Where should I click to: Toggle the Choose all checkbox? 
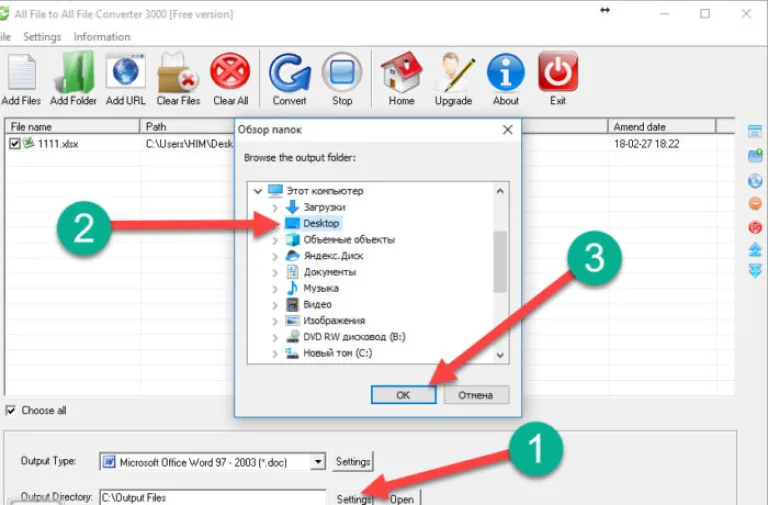[x=11, y=410]
